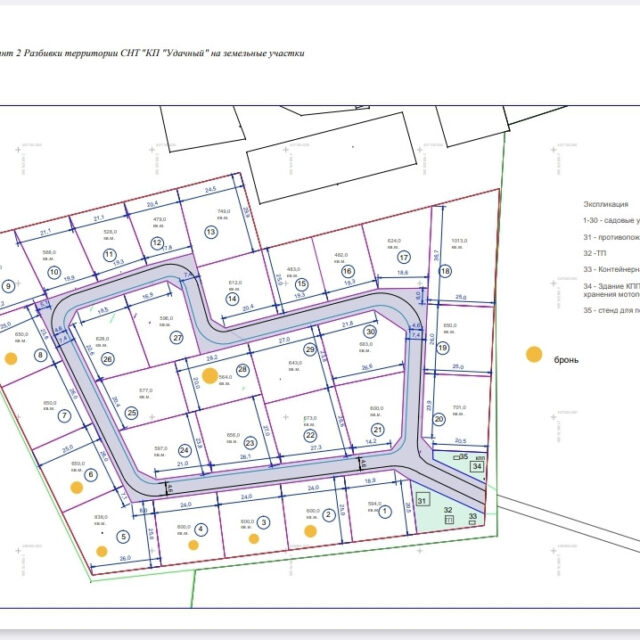This screenshot has height=640, width=640.
Task: Click area value '1013,0' in plot 18
Action: click(459, 241)
